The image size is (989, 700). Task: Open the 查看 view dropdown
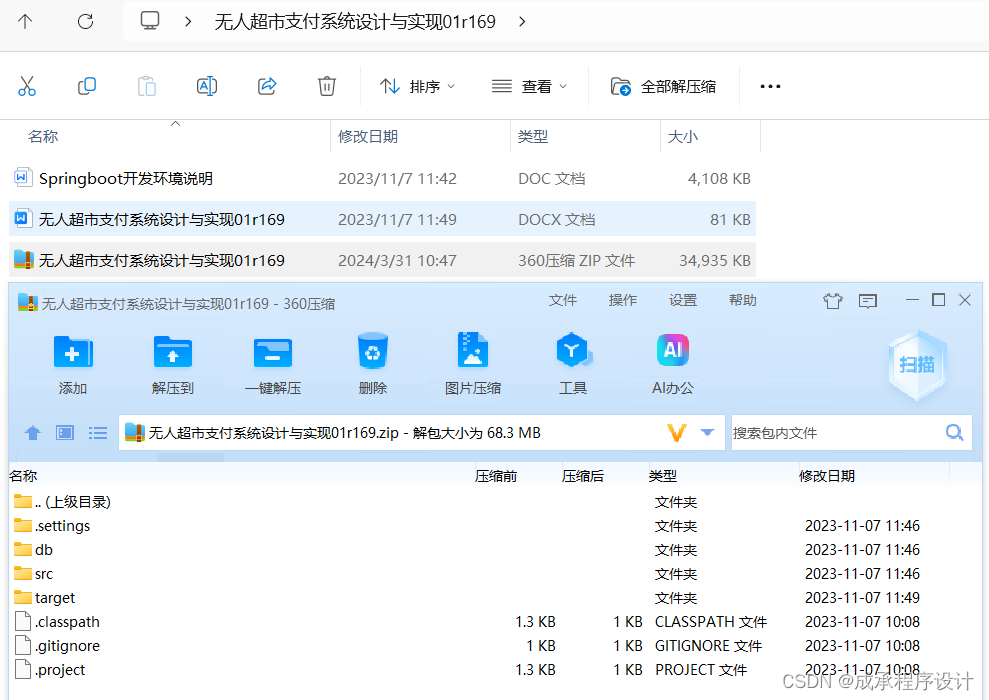point(530,86)
